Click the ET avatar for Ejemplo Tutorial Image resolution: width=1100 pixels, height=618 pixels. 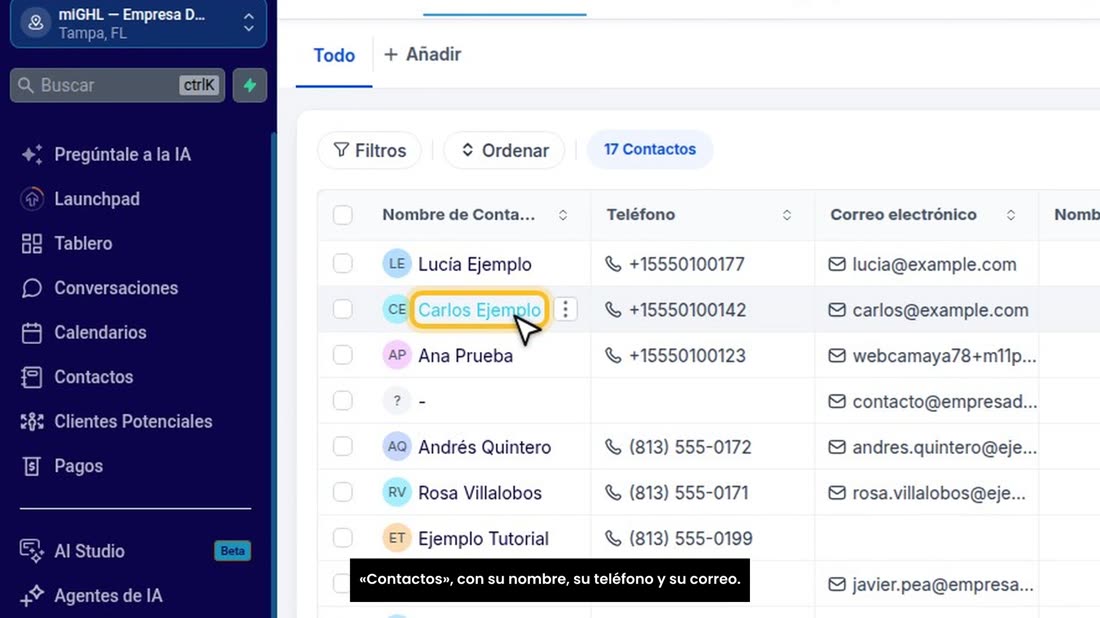396,538
